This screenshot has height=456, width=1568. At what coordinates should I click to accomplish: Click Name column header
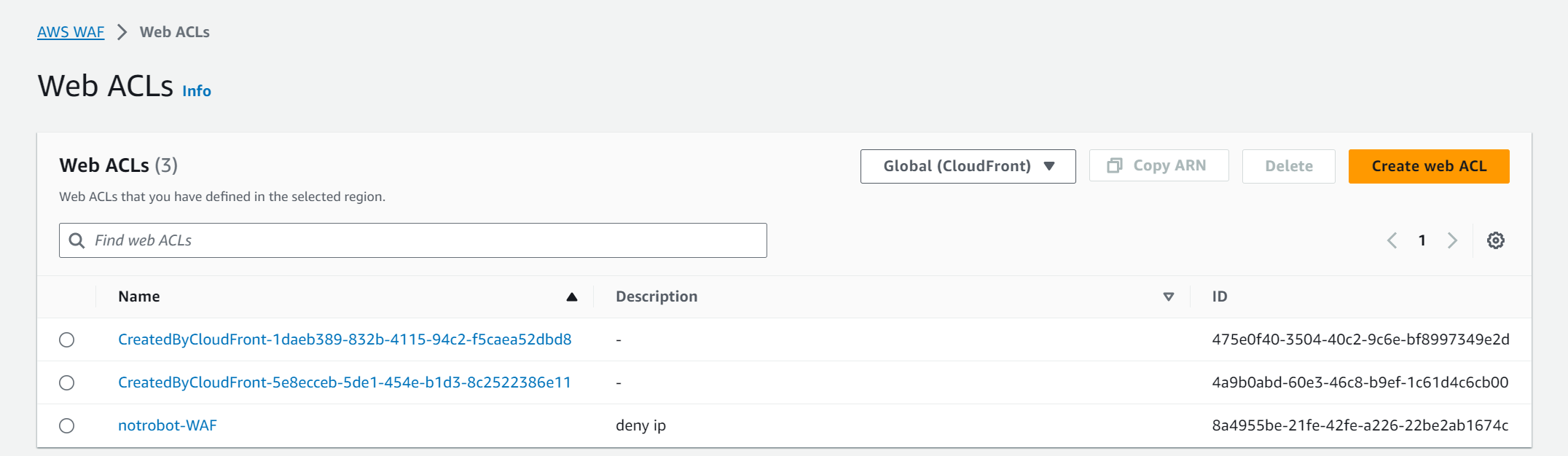[139, 296]
